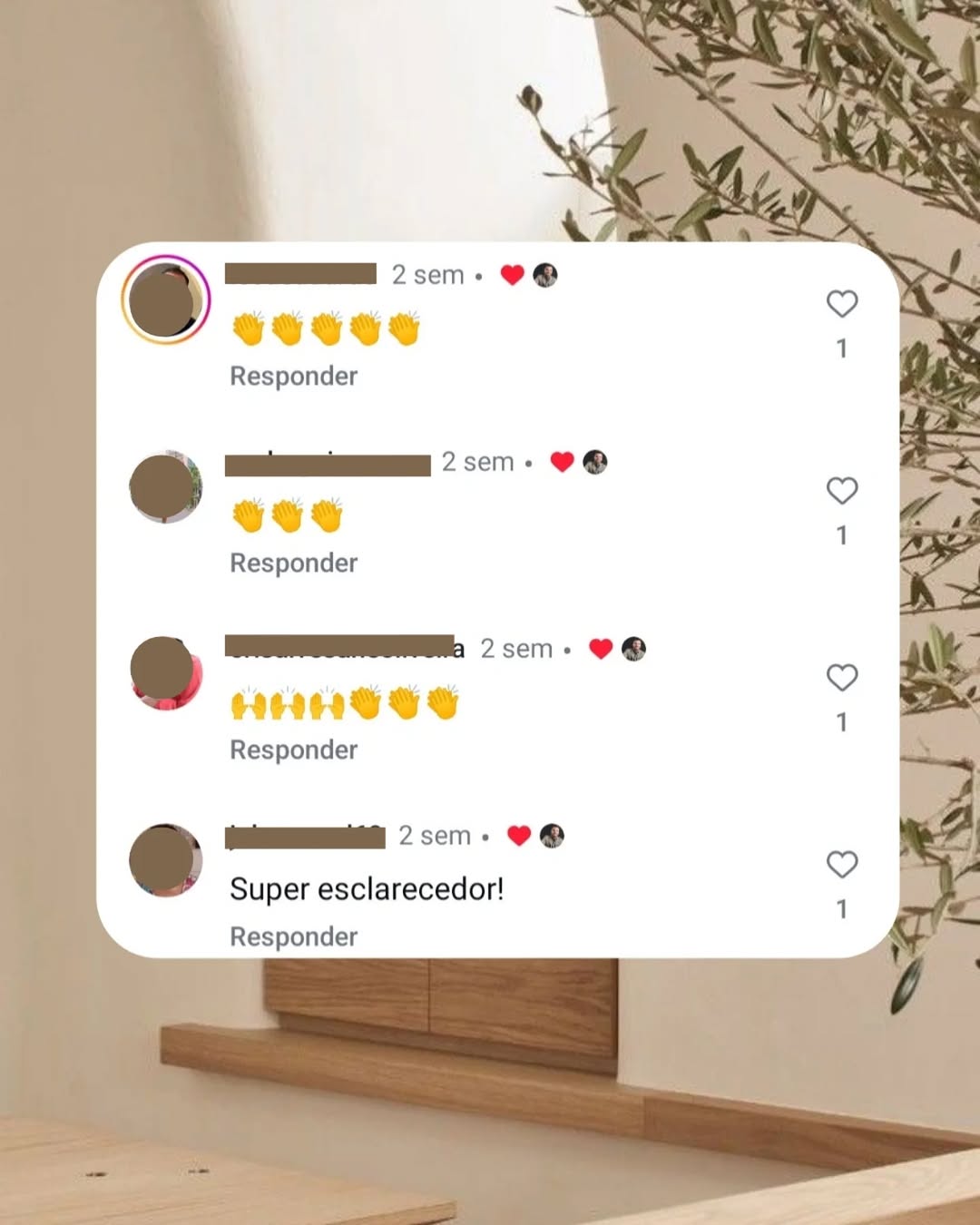Click the red heart beside the second comment
This screenshot has height=1225, width=980.
point(563,462)
